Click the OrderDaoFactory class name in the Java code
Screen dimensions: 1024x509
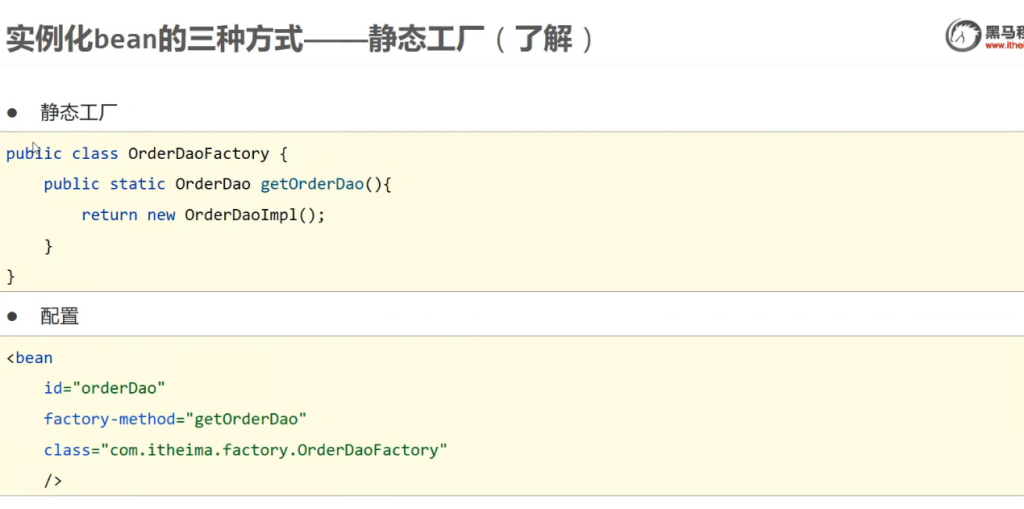tap(198, 154)
